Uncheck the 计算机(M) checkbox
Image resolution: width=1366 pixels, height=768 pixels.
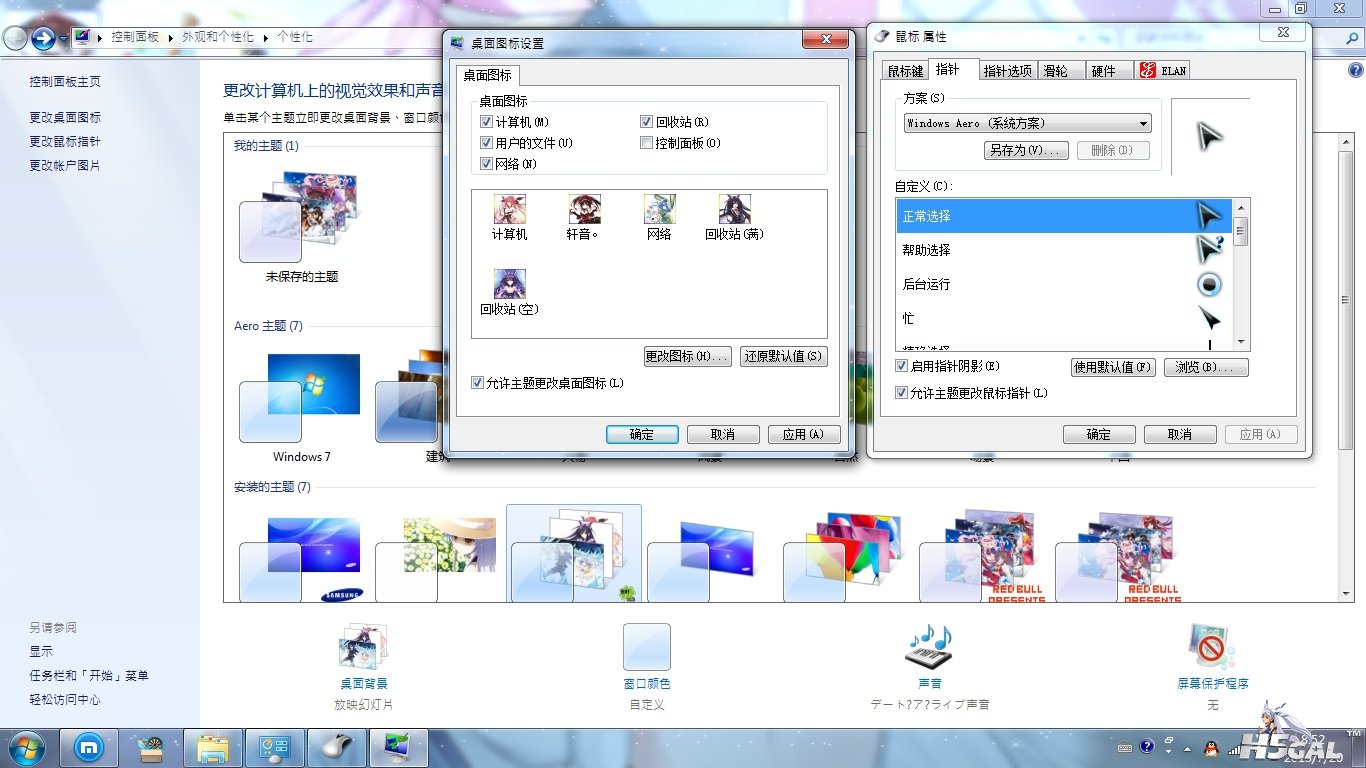click(487, 122)
